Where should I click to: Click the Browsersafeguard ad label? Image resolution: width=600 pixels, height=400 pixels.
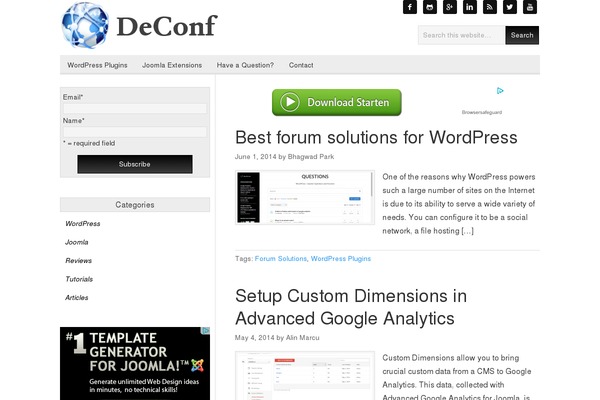pyautogui.click(x=482, y=112)
